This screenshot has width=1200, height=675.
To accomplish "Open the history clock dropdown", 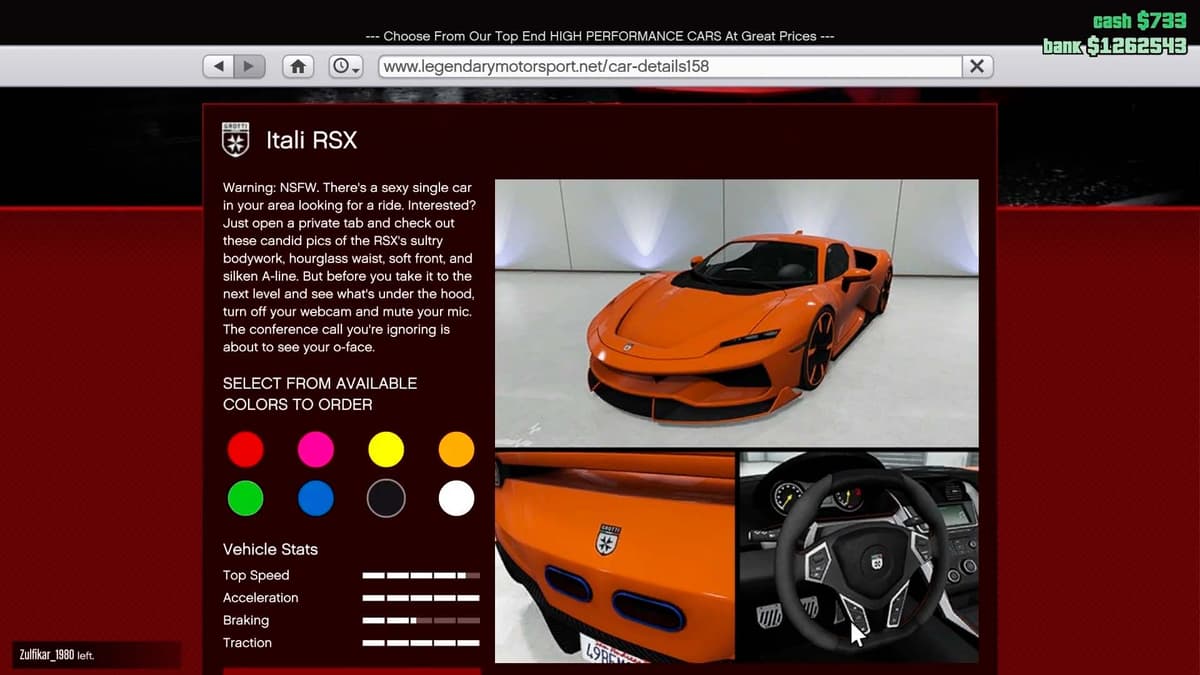I will [x=346, y=66].
